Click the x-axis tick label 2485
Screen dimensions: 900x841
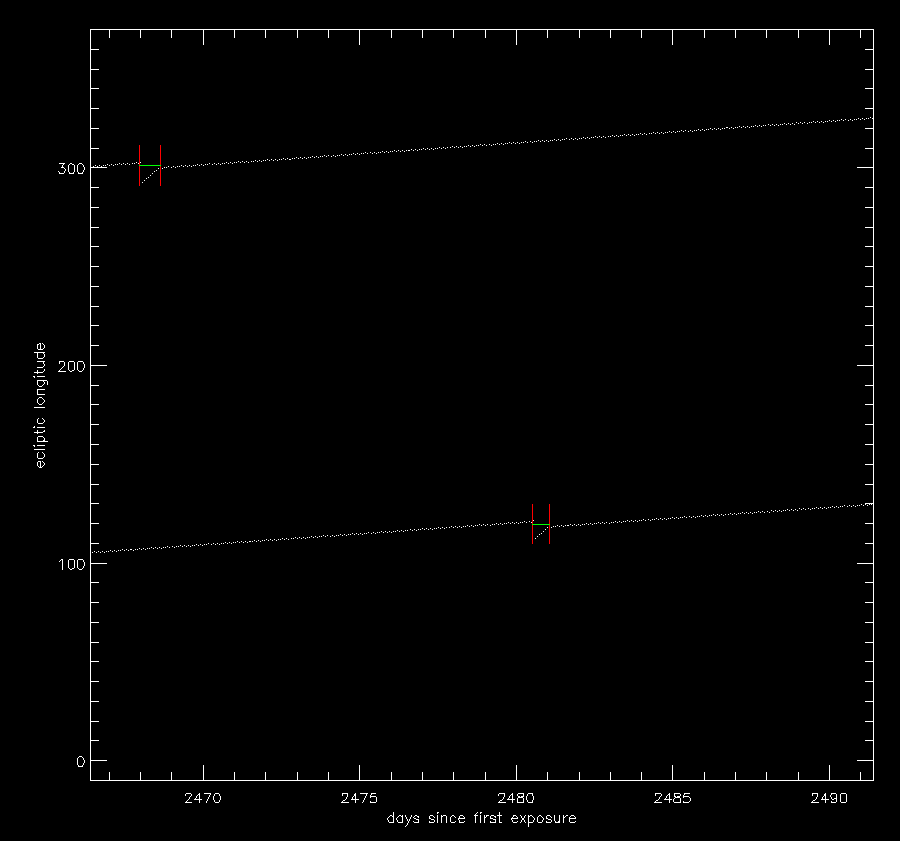tap(673, 798)
